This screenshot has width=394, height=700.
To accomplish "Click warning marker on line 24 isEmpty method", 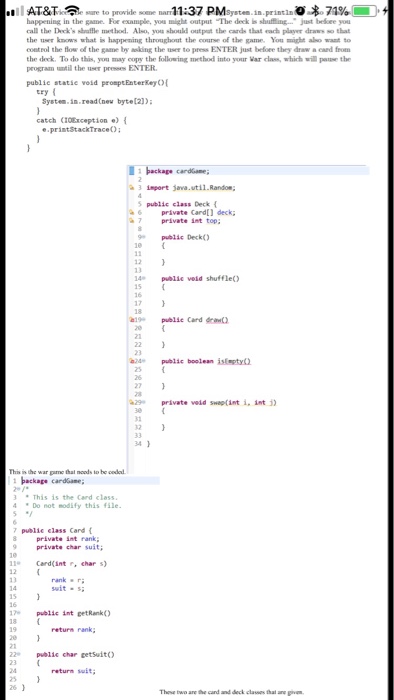I will pos(131,361).
